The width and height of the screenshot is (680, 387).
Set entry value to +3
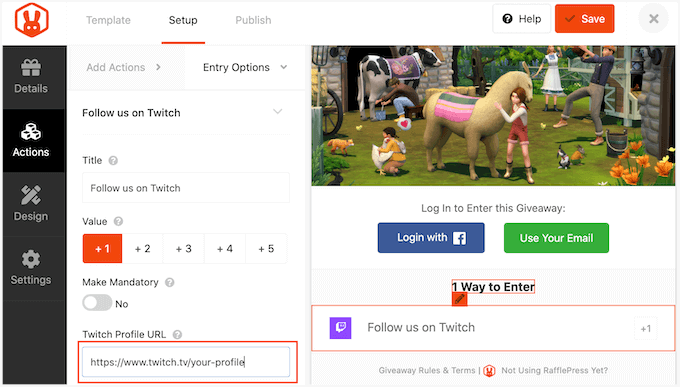click(x=183, y=249)
